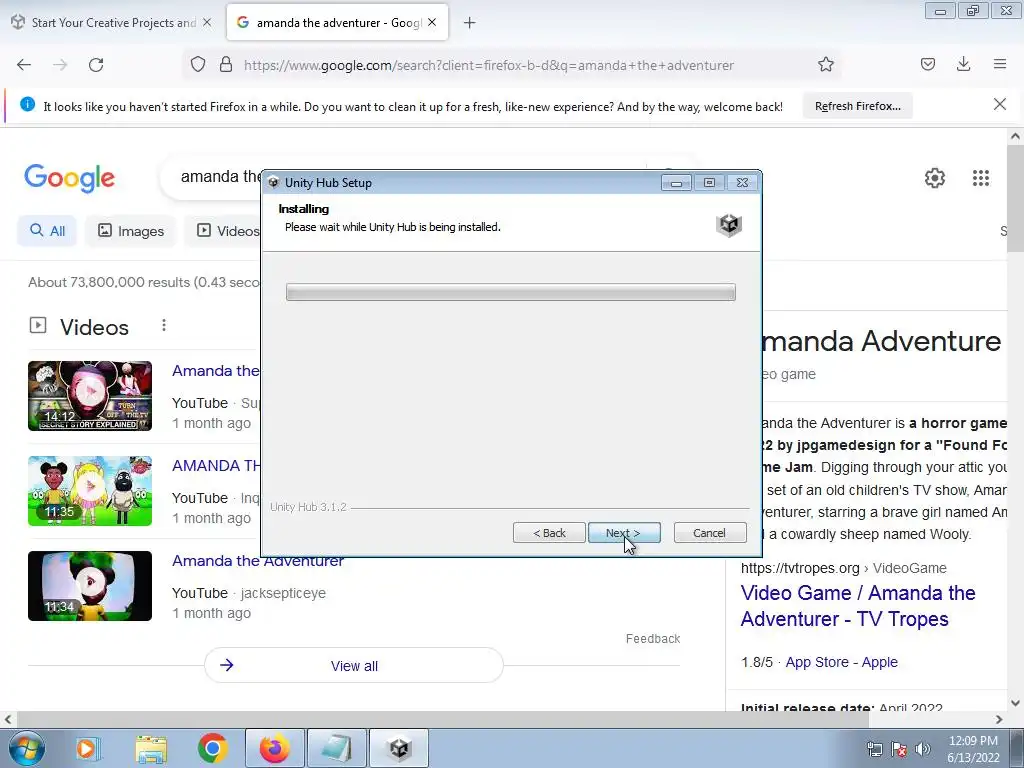Minimize the Unity Hub Setup dialog
1024x768 pixels.
(x=677, y=183)
